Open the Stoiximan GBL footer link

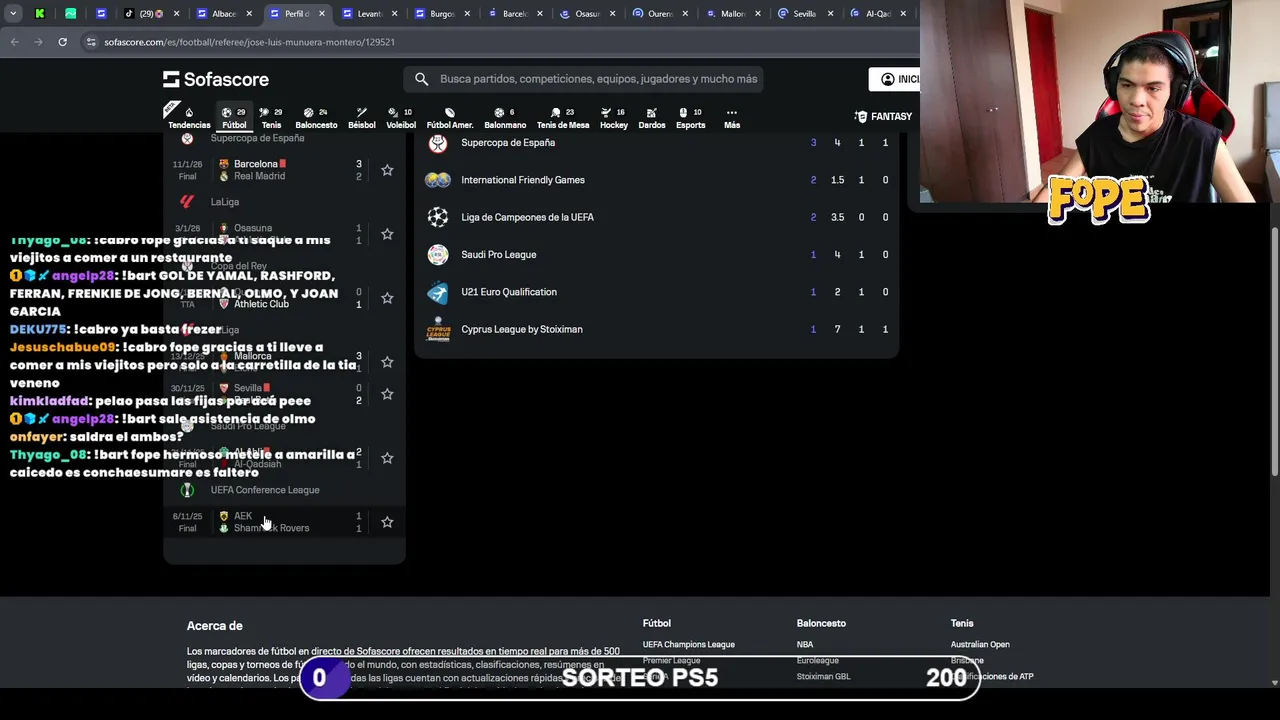[x=823, y=677]
